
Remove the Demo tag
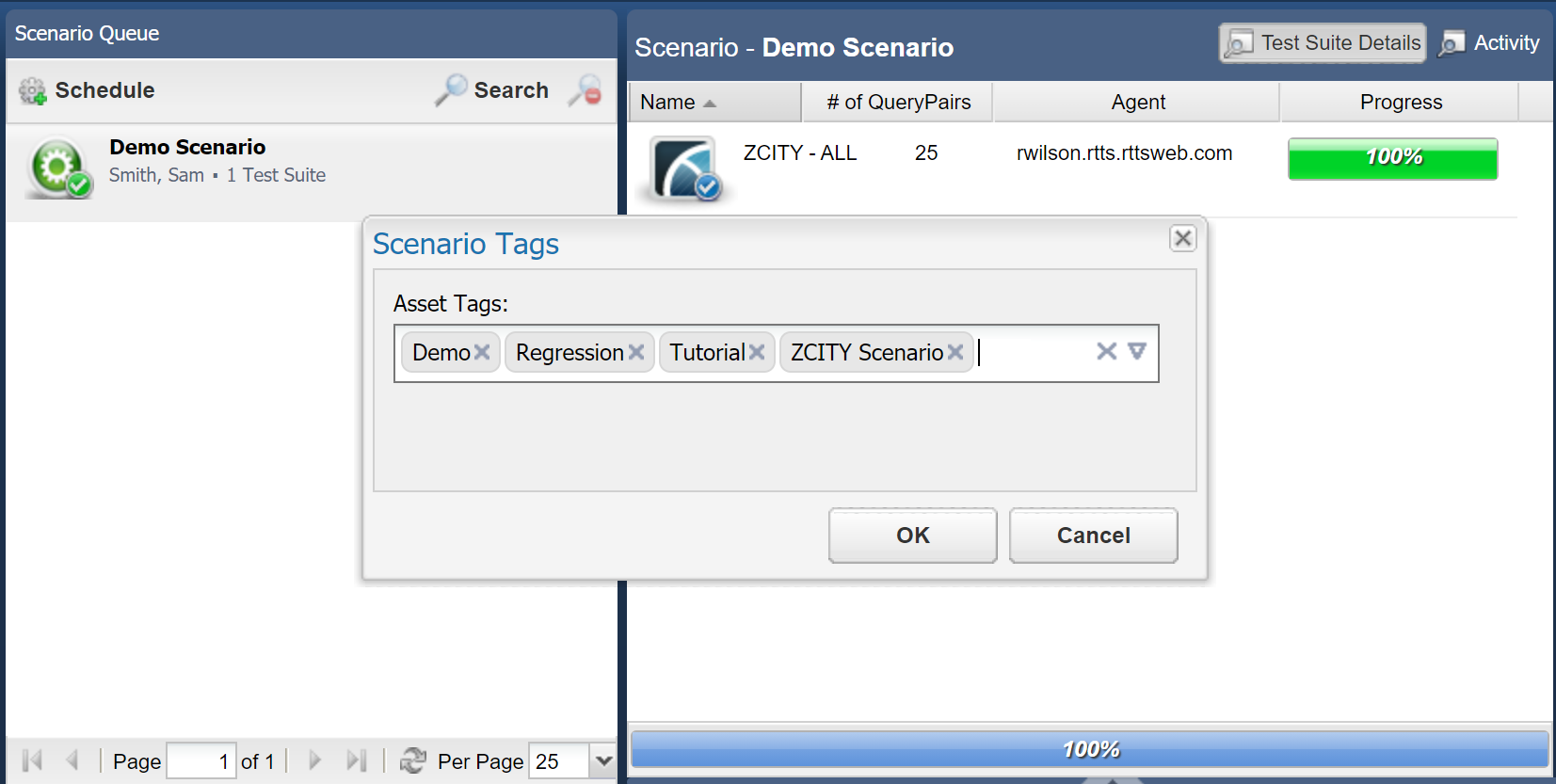pos(482,352)
